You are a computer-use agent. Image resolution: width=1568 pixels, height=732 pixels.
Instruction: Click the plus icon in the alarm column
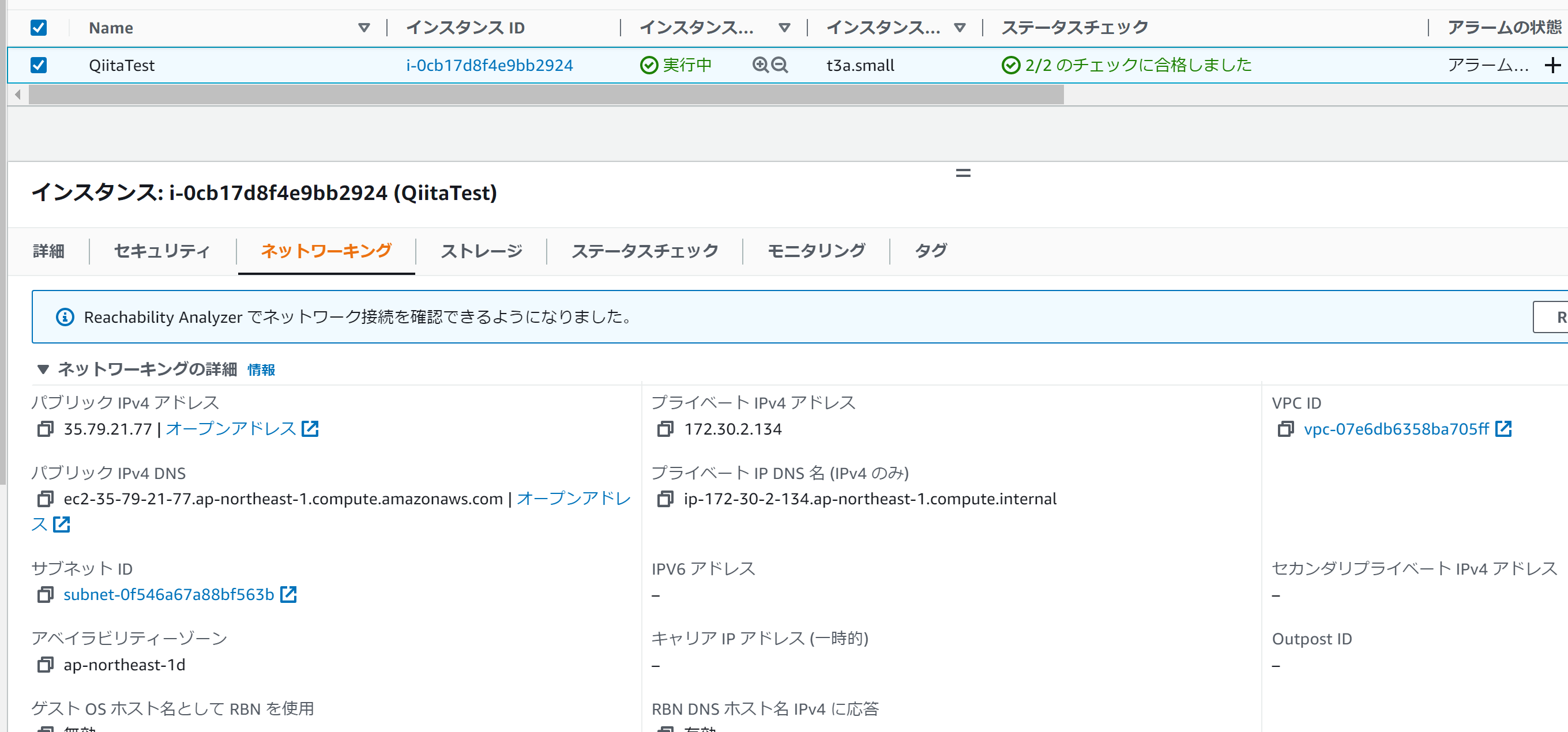tap(1554, 65)
